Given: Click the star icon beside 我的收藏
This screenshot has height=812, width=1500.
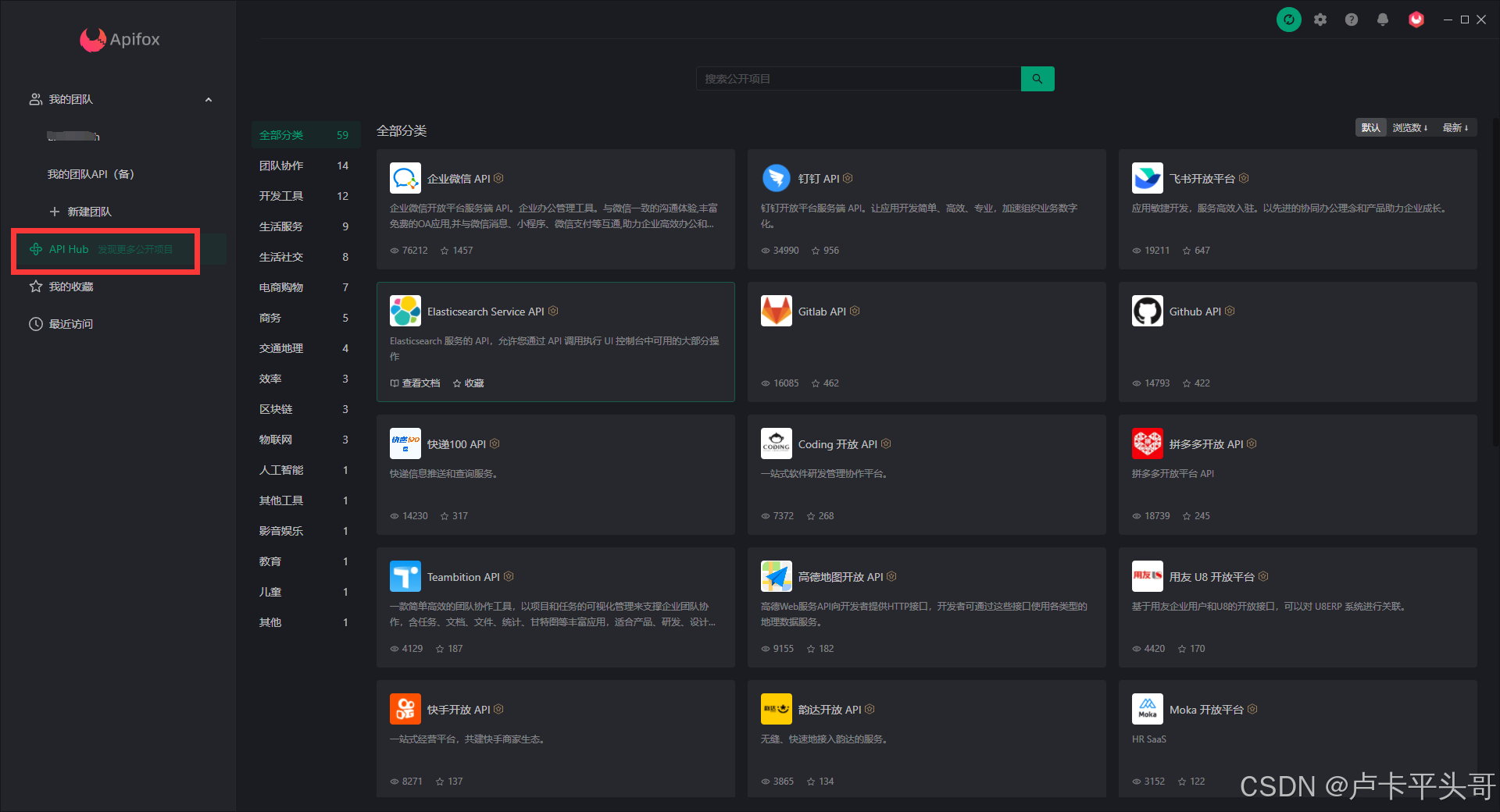Looking at the screenshot, I should (x=36, y=287).
